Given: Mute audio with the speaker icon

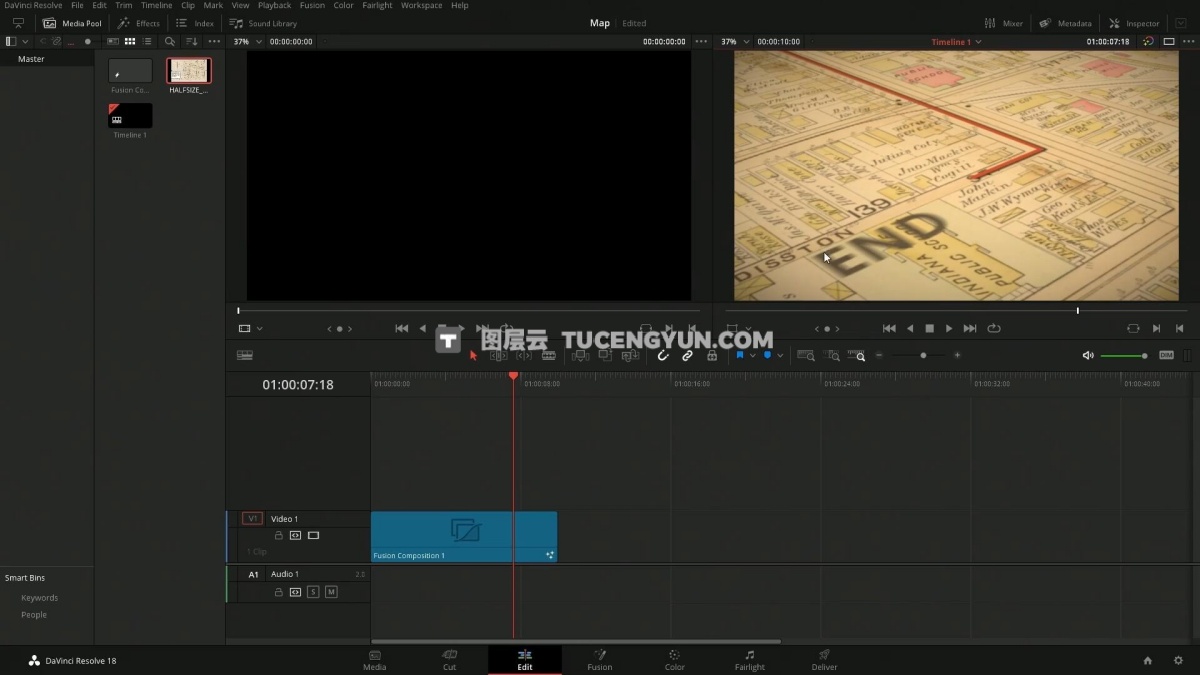Looking at the screenshot, I should pos(1088,355).
